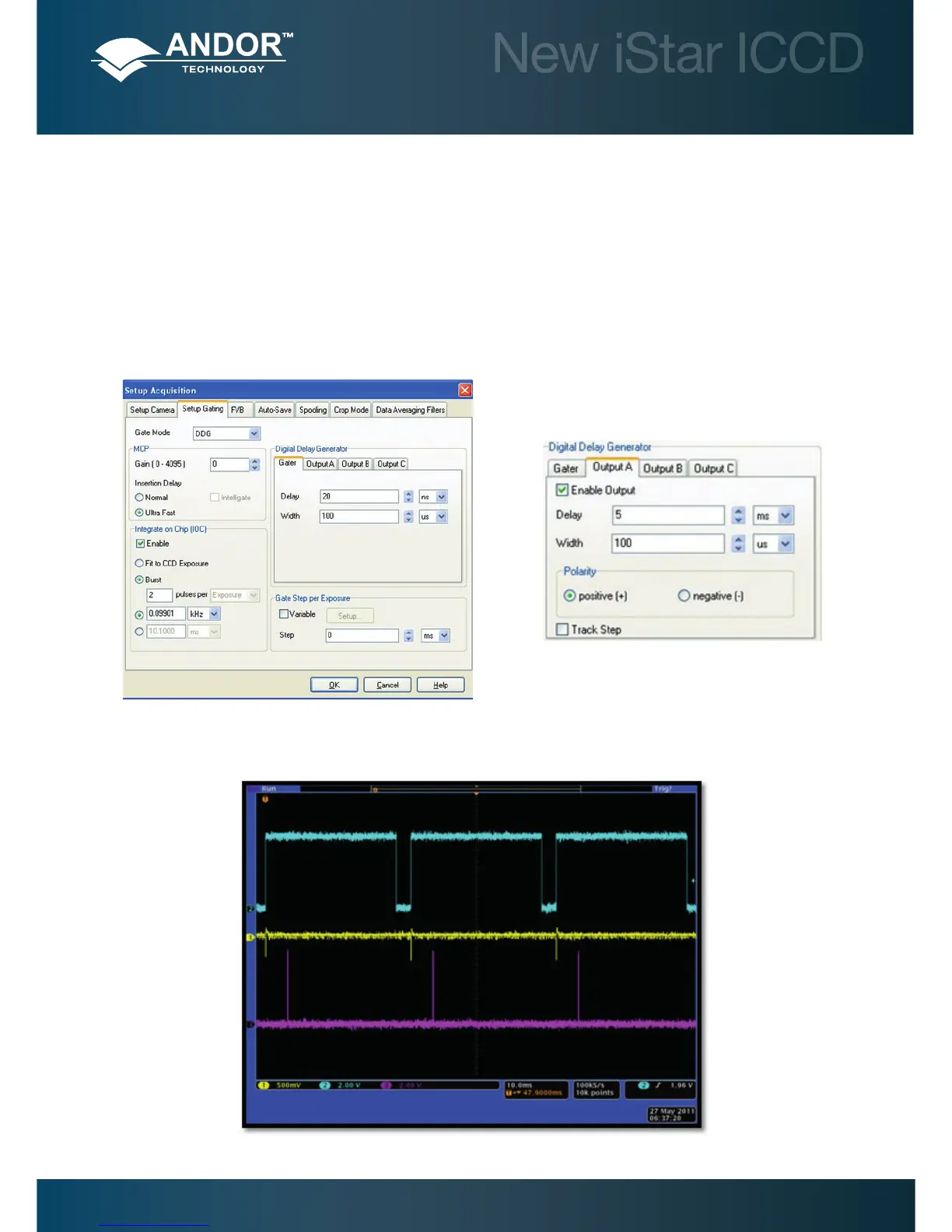This screenshot has height=1232, width=952.
Task: Open Output A Delay ms unit dropdown
Action: pos(773,516)
